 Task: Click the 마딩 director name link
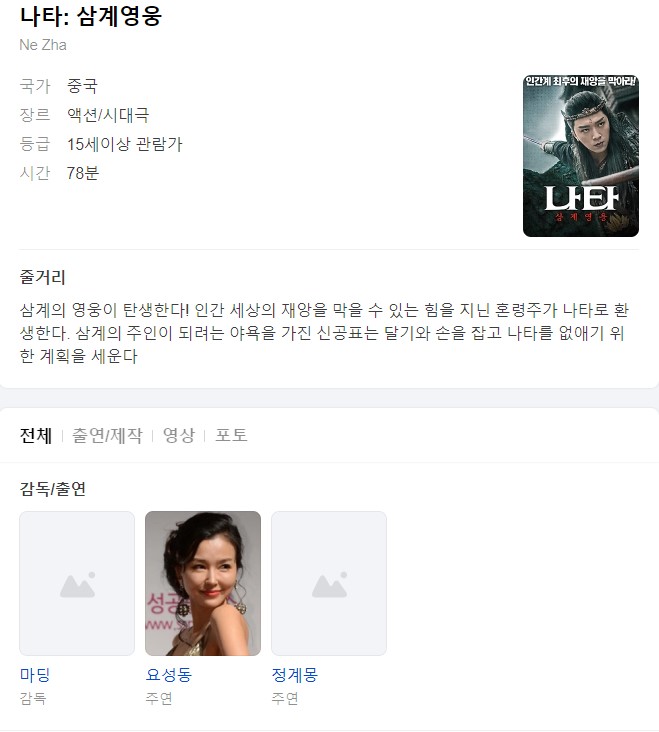coord(35,675)
